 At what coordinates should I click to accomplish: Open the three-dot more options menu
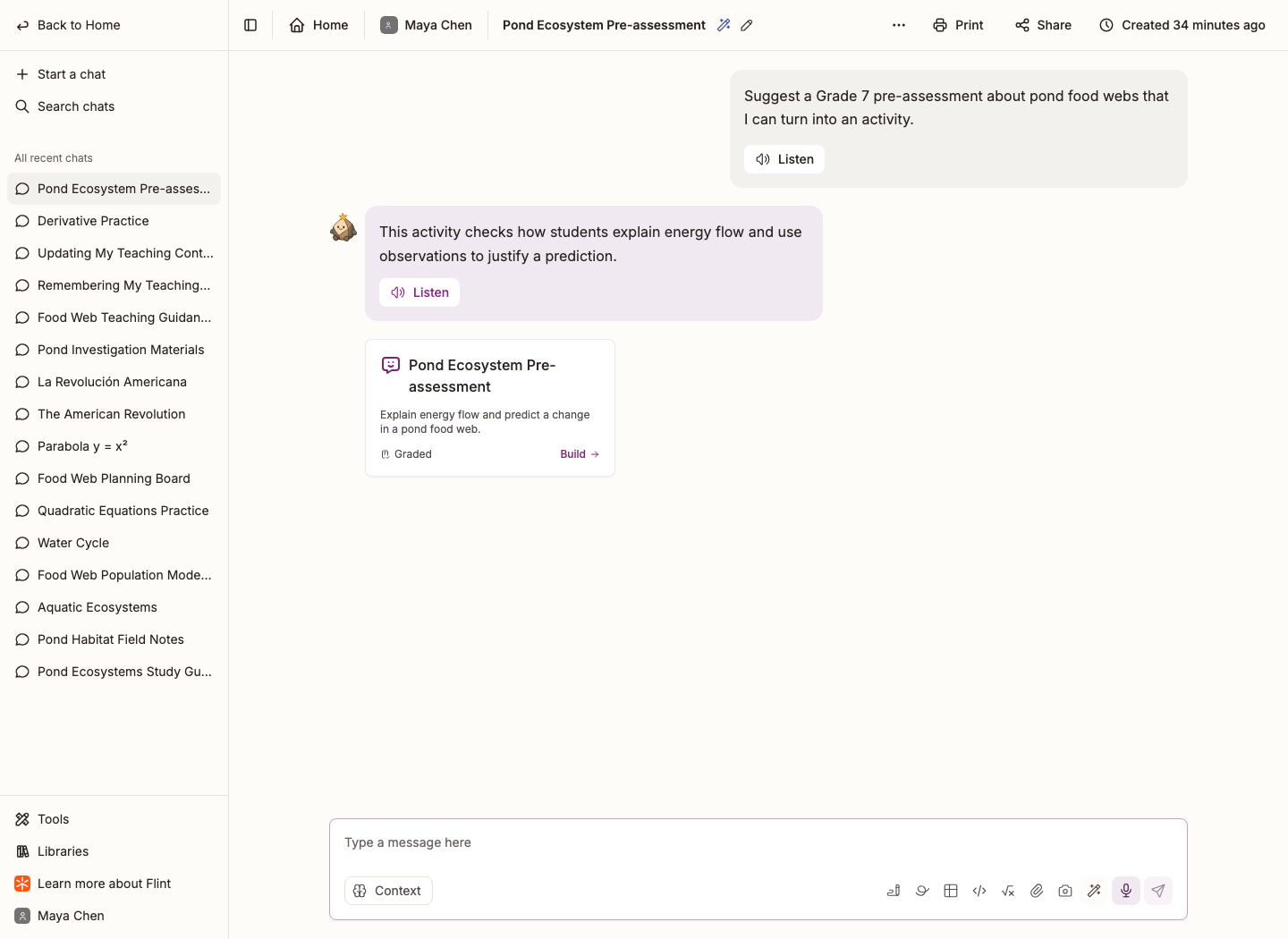click(899, 25)
